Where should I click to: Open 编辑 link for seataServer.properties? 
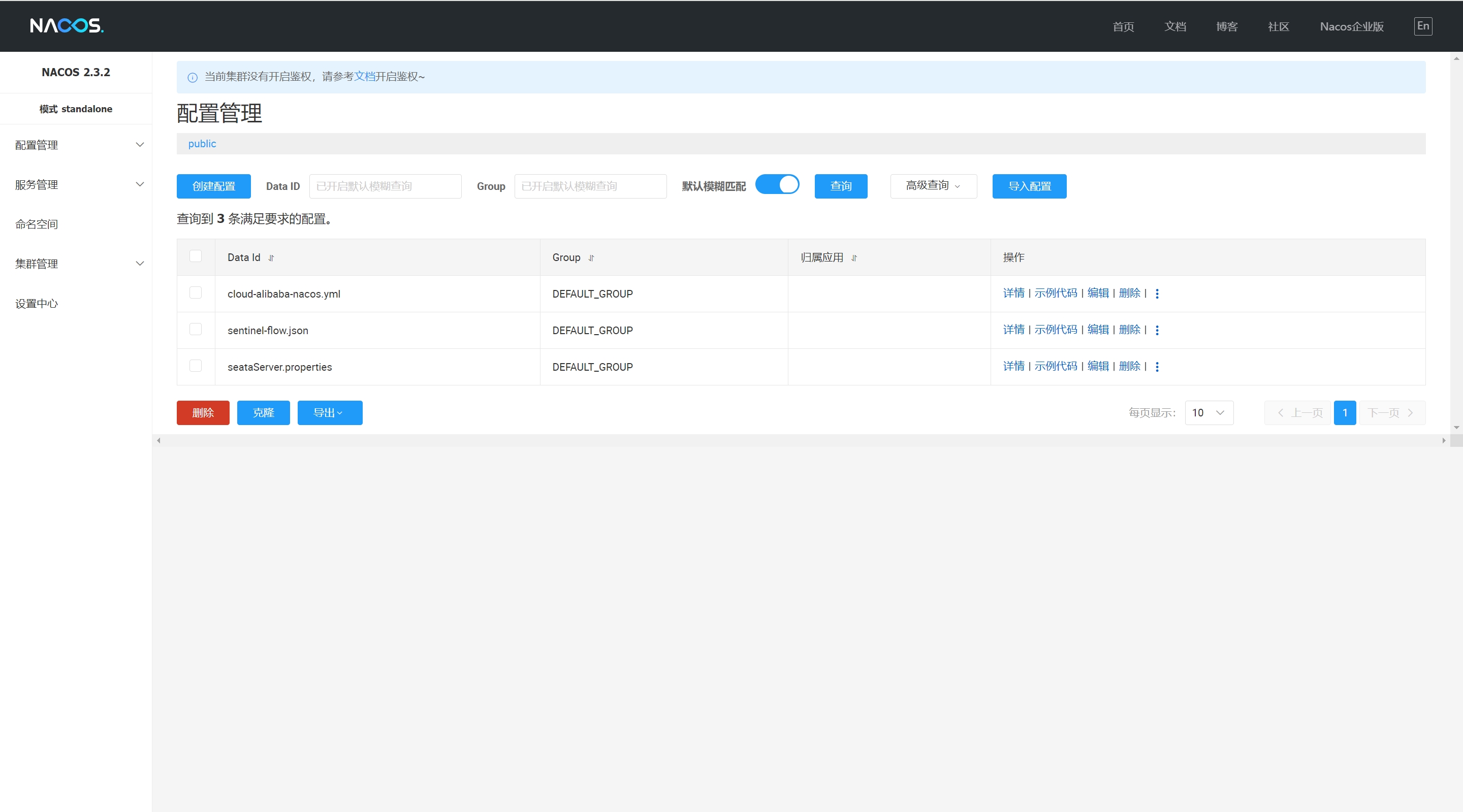click(1097, 366)
